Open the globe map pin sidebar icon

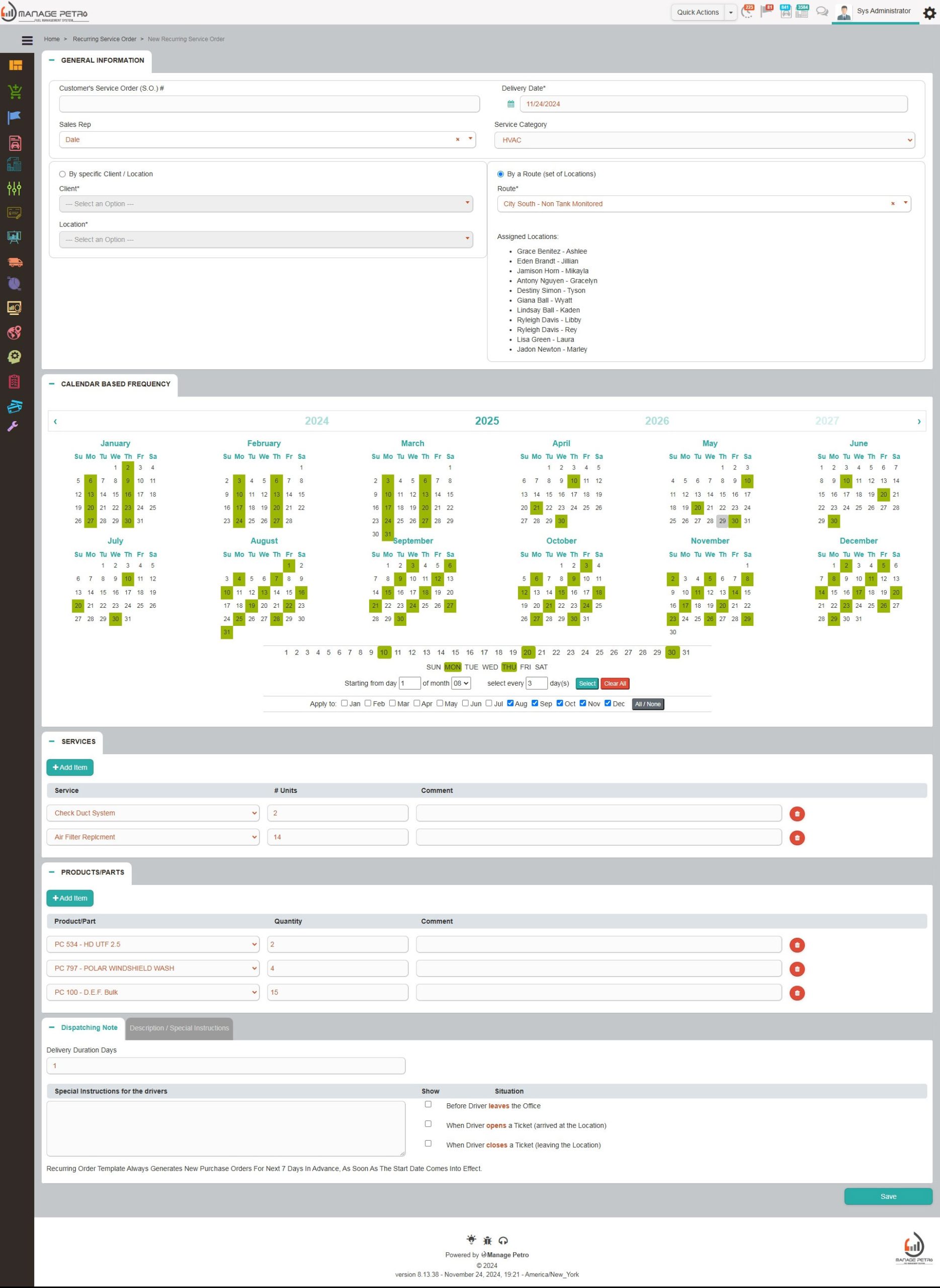pos(15,333)
